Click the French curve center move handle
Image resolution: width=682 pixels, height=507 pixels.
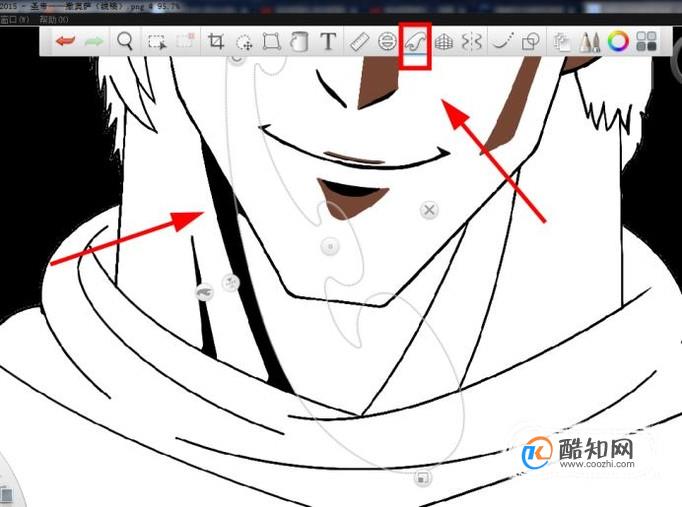[x=330, y=247]
